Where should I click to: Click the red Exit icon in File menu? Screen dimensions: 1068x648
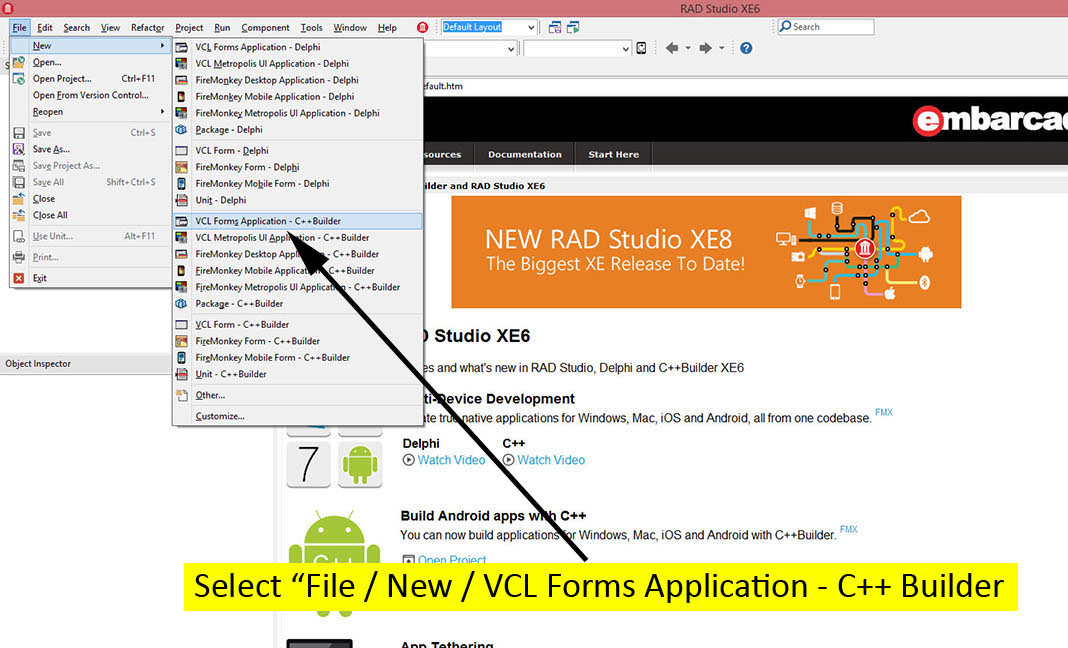pos(18,278)
